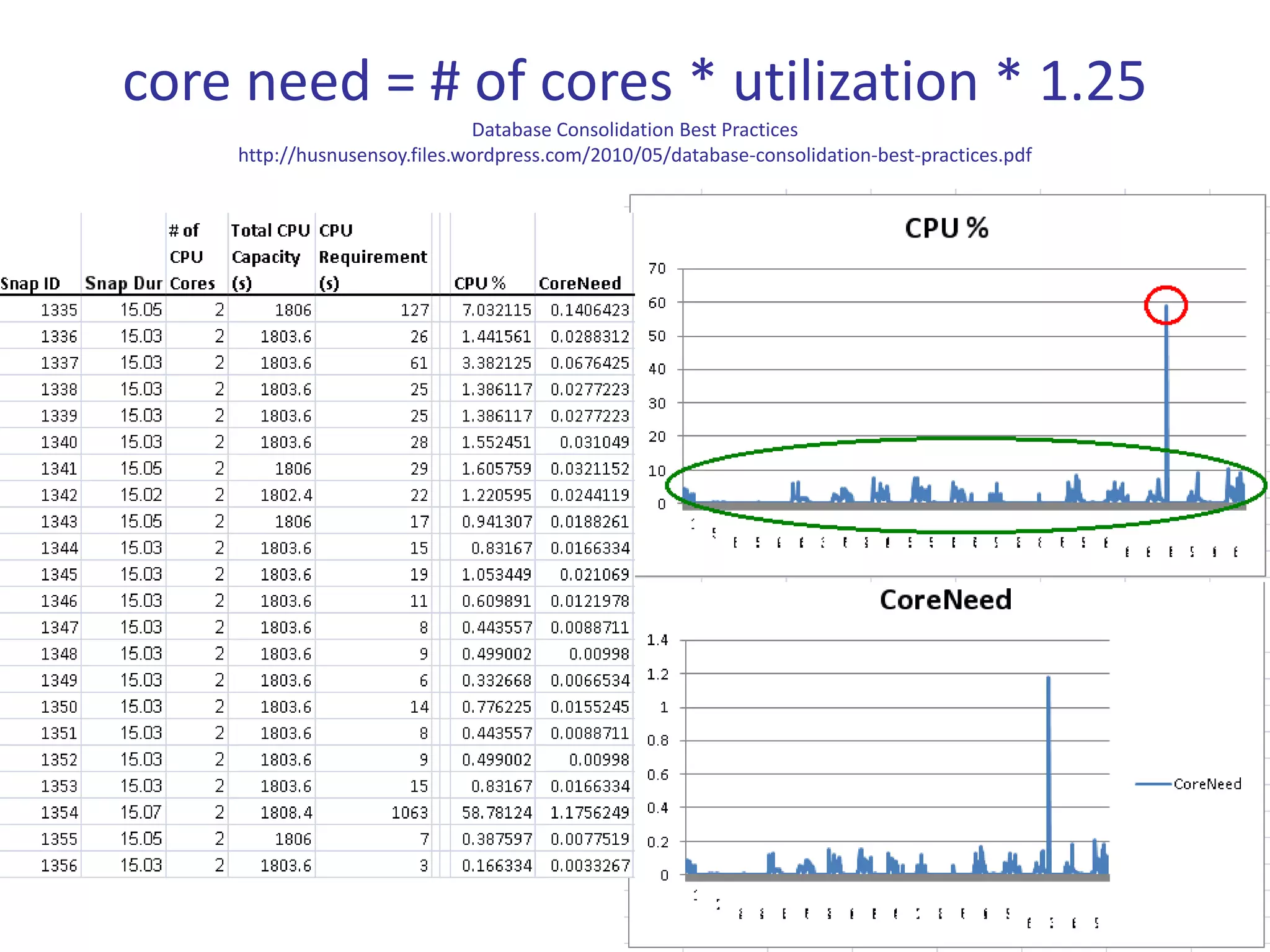Select the 'Snap ID' column header
This screenshot has height=952, width=1270.
point(30,284)
